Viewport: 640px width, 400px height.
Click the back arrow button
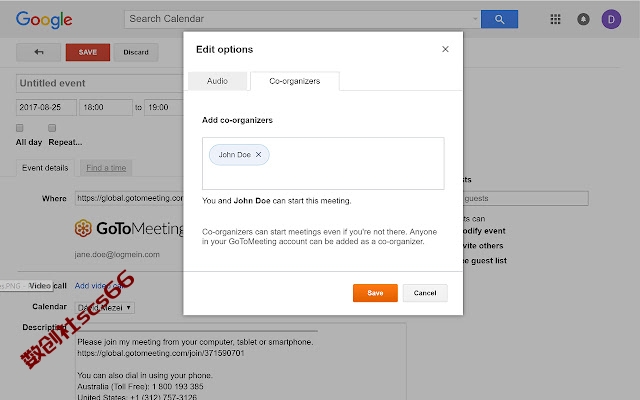(x=38, y=52)
